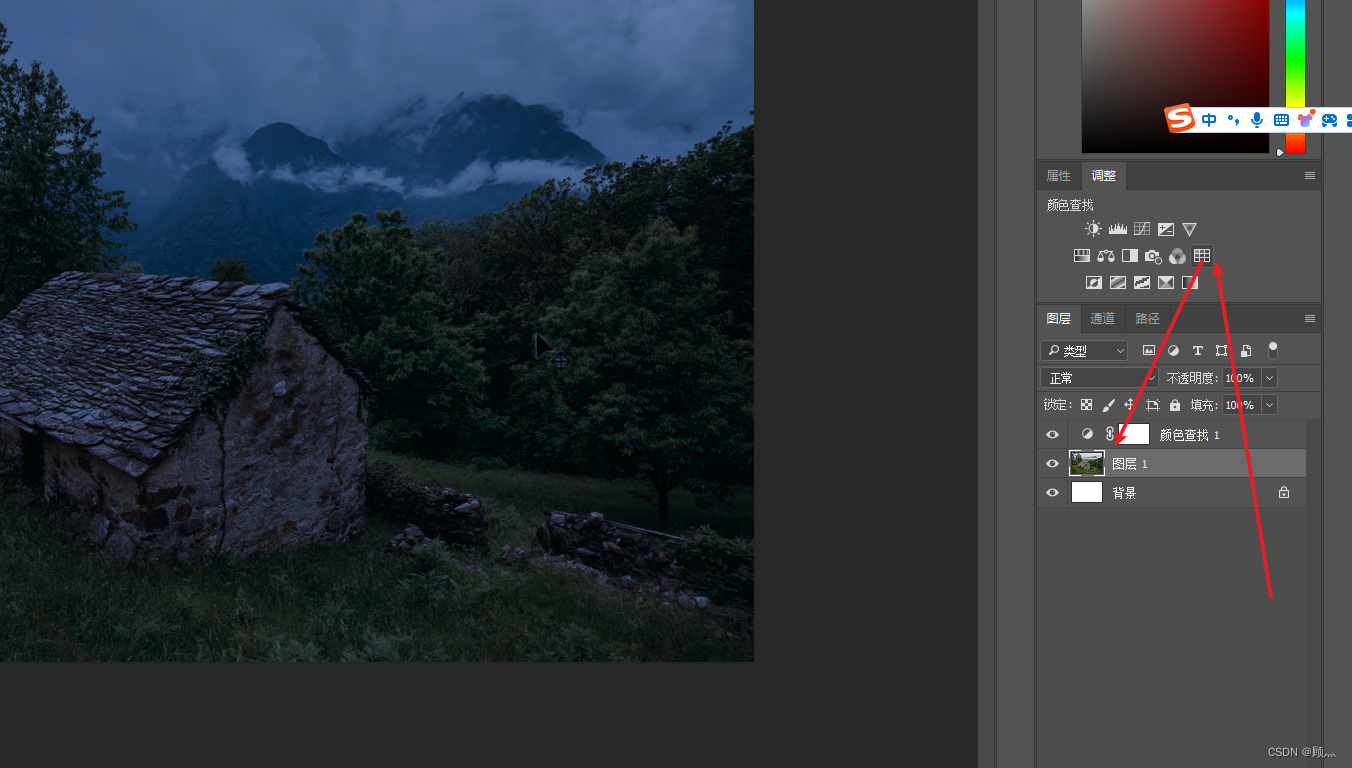Click the hue slider triangle handle
1352x768 pixels.
pyautogui.click(x=1280, y=153)
